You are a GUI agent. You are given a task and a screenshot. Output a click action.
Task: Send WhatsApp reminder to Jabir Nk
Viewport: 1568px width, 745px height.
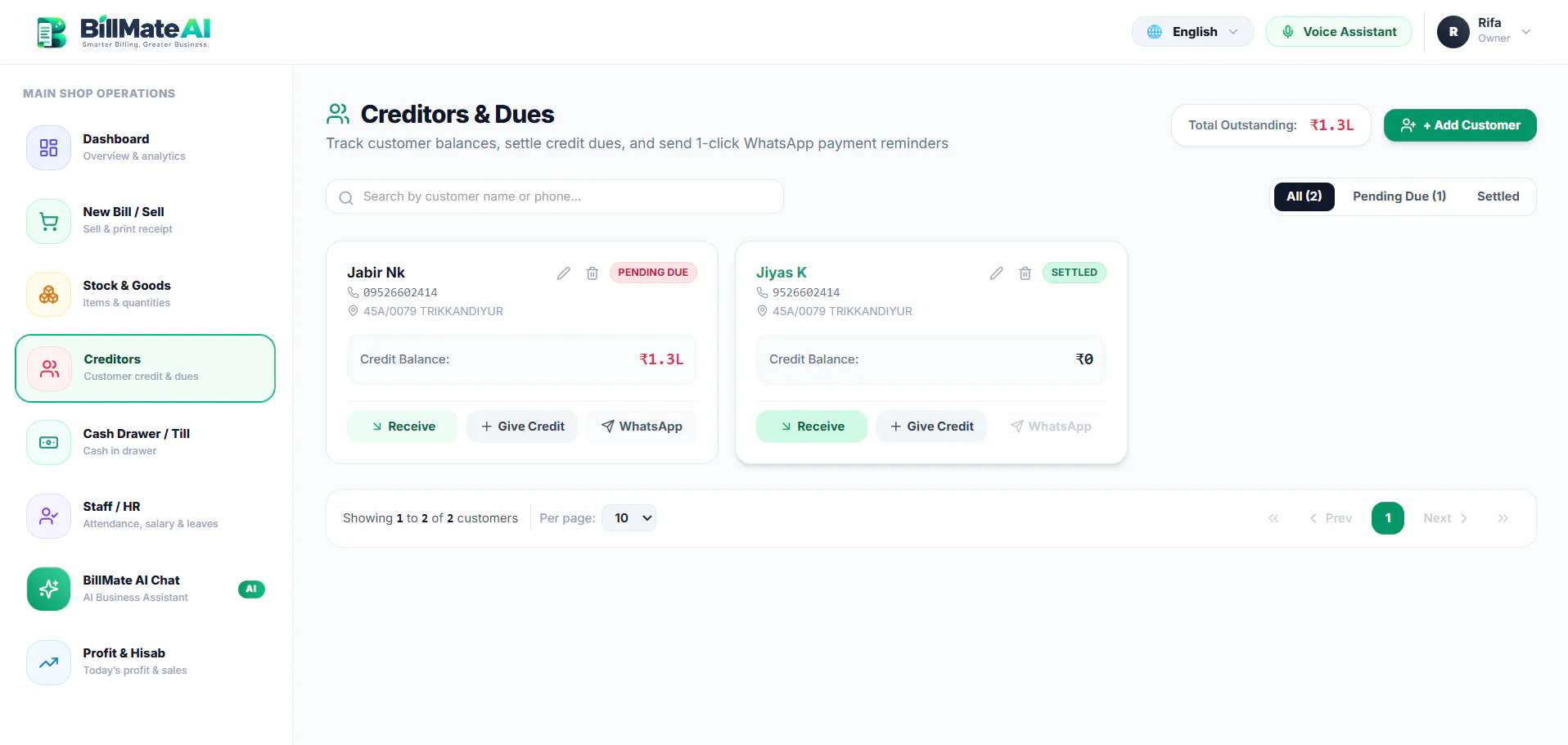click(x=642, y=427)
